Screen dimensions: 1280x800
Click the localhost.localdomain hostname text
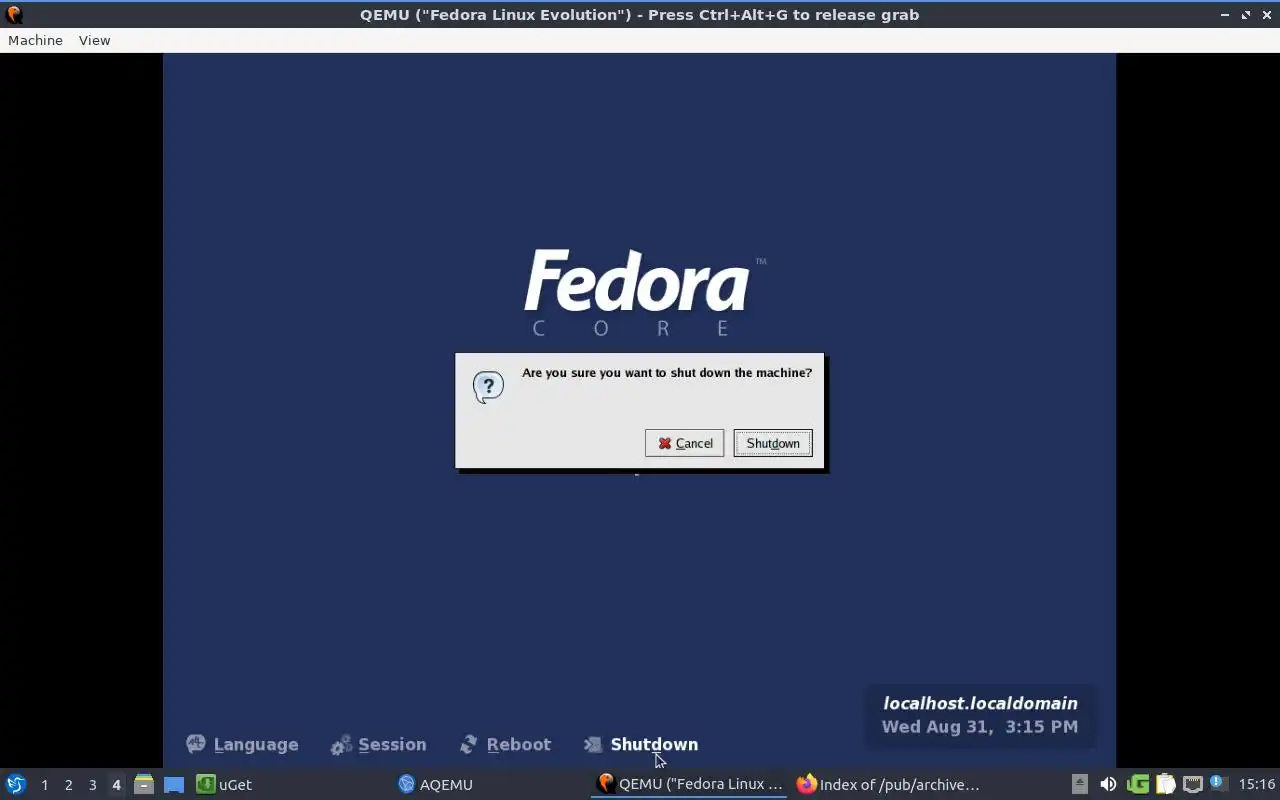(x=980, y=703)
